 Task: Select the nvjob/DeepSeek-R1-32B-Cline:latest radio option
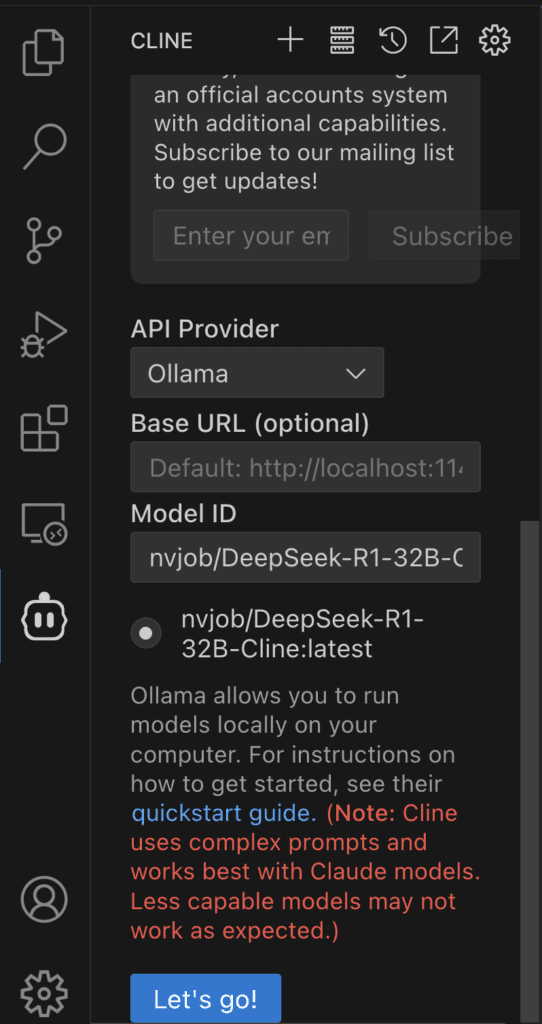(x=146, y=633)
